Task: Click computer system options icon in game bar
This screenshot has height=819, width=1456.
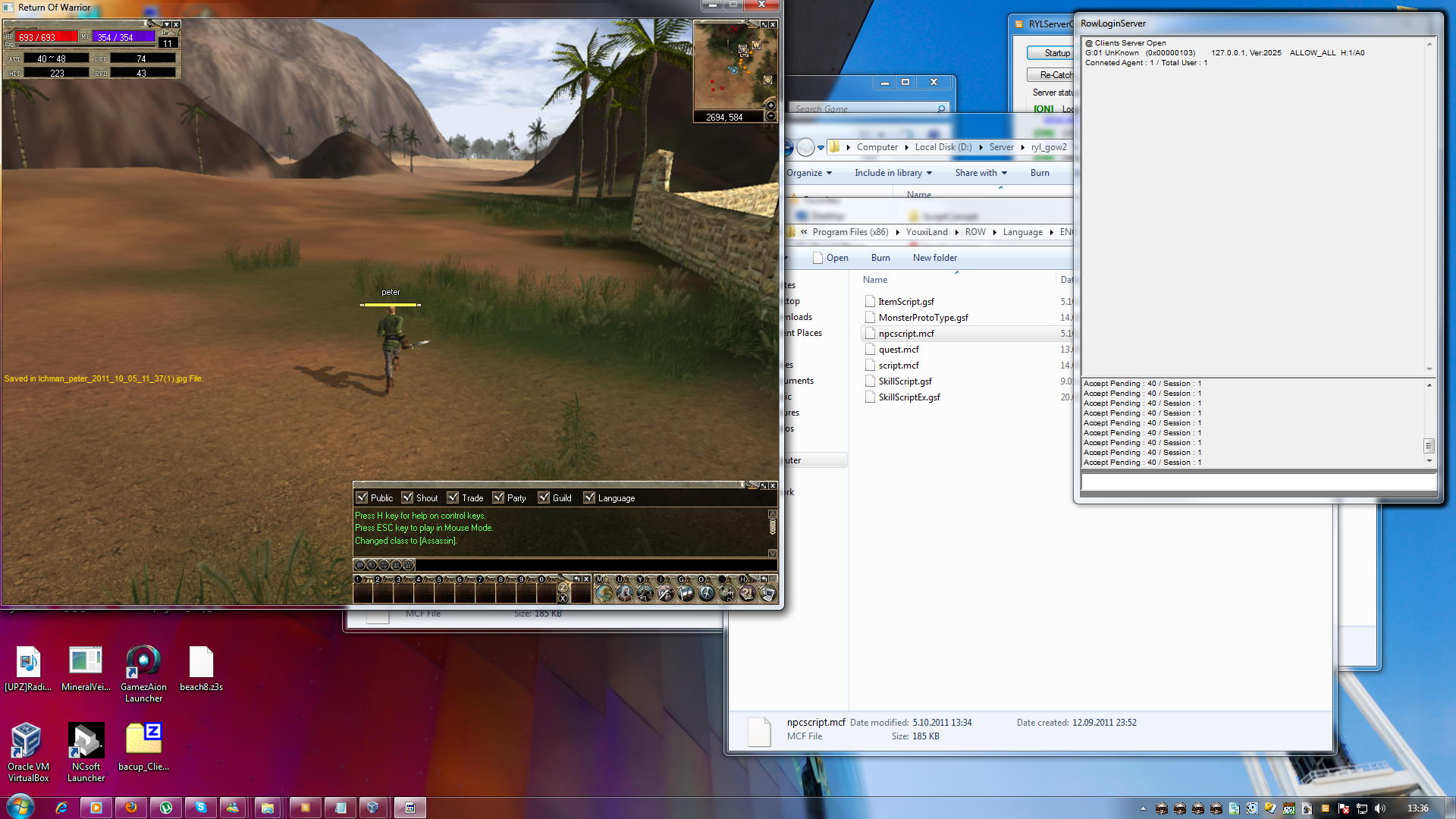Action: tap(767, 593)
